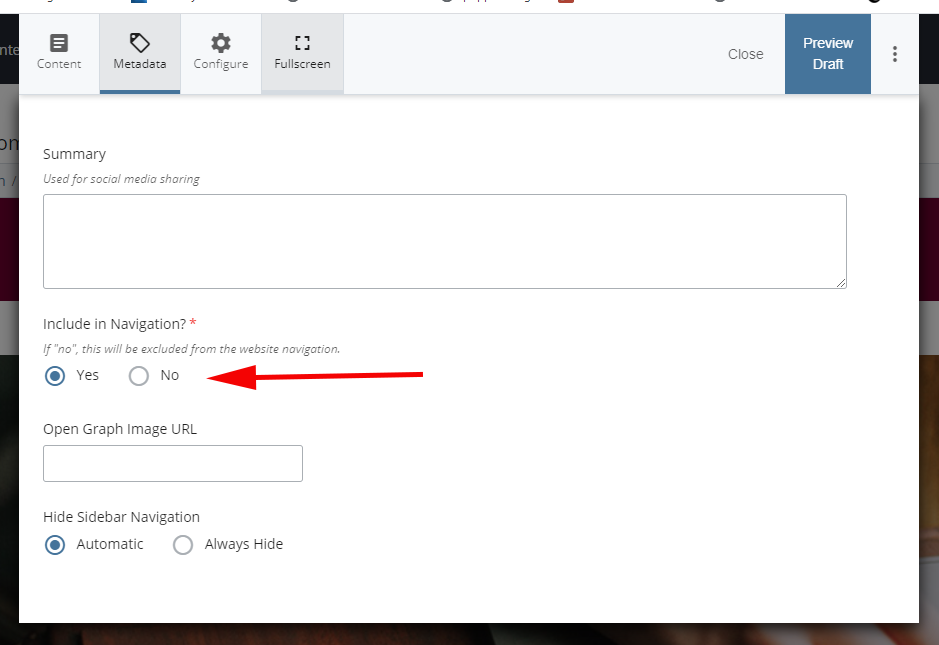Close the editing dialog
Screen dimensions: 939x645
745,54
